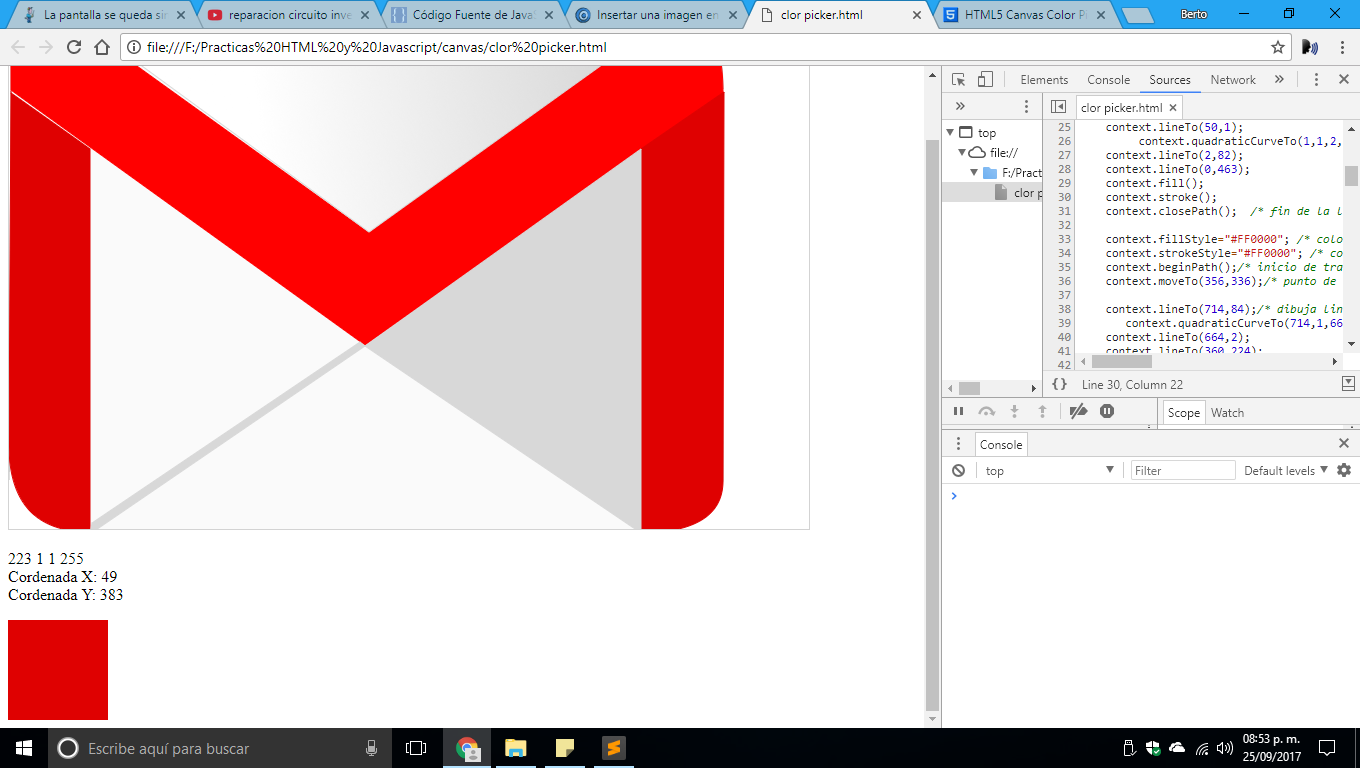Switch to the Sources tab
The image size is (1360, 768).
(1170, 80)
